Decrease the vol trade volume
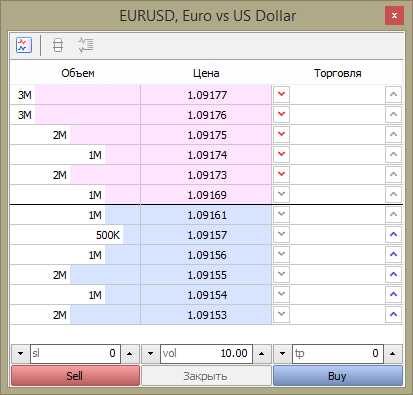The image size is (413, 395). (151, 354)
